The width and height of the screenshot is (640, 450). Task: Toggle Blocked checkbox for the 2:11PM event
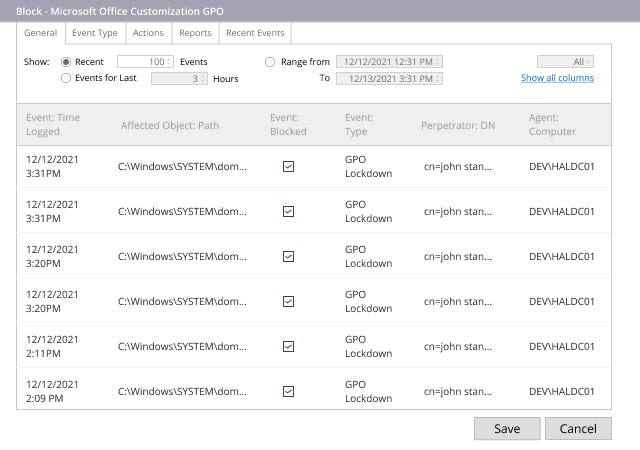point(289,346)
